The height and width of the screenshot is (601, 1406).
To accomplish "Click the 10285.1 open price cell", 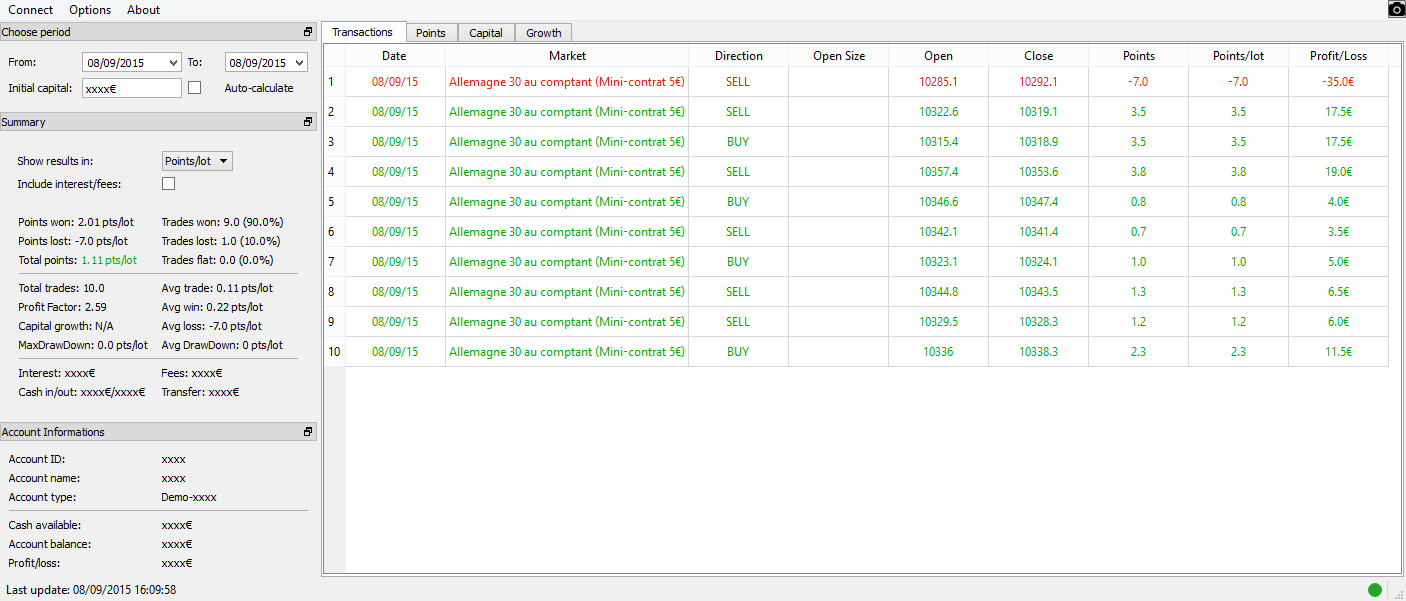I will click(x=938, y=82).
